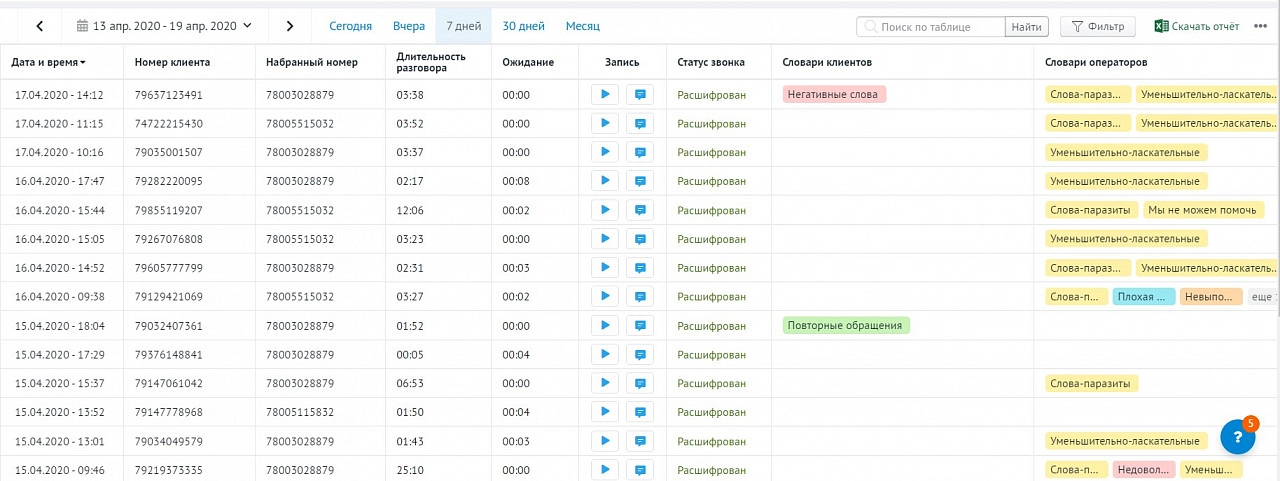
Task: Click duration value 12:06
Action: click(410, 210)
